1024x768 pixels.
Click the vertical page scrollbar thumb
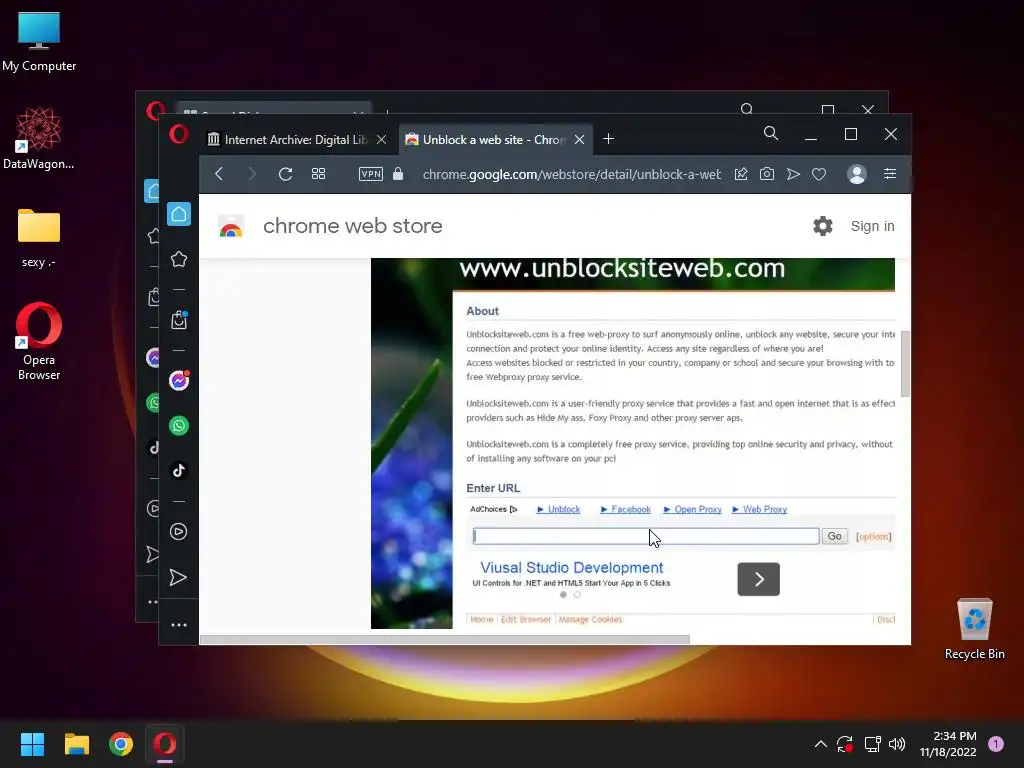[x=905, y=364]
